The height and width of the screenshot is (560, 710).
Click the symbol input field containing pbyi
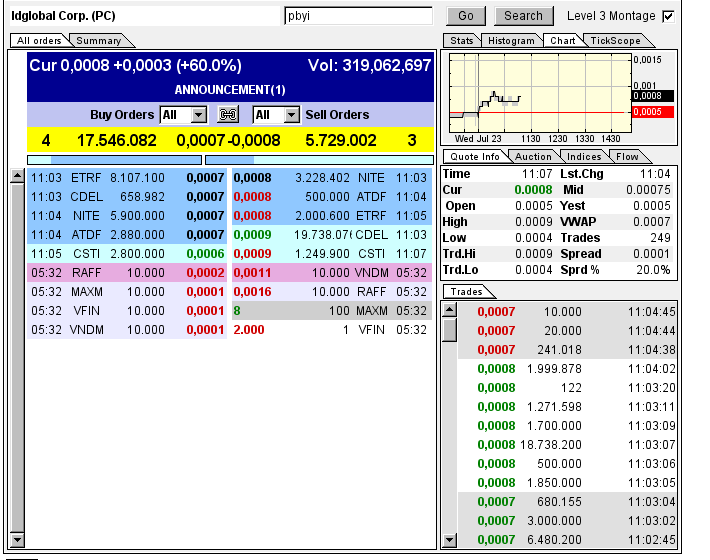pos(356,16)
